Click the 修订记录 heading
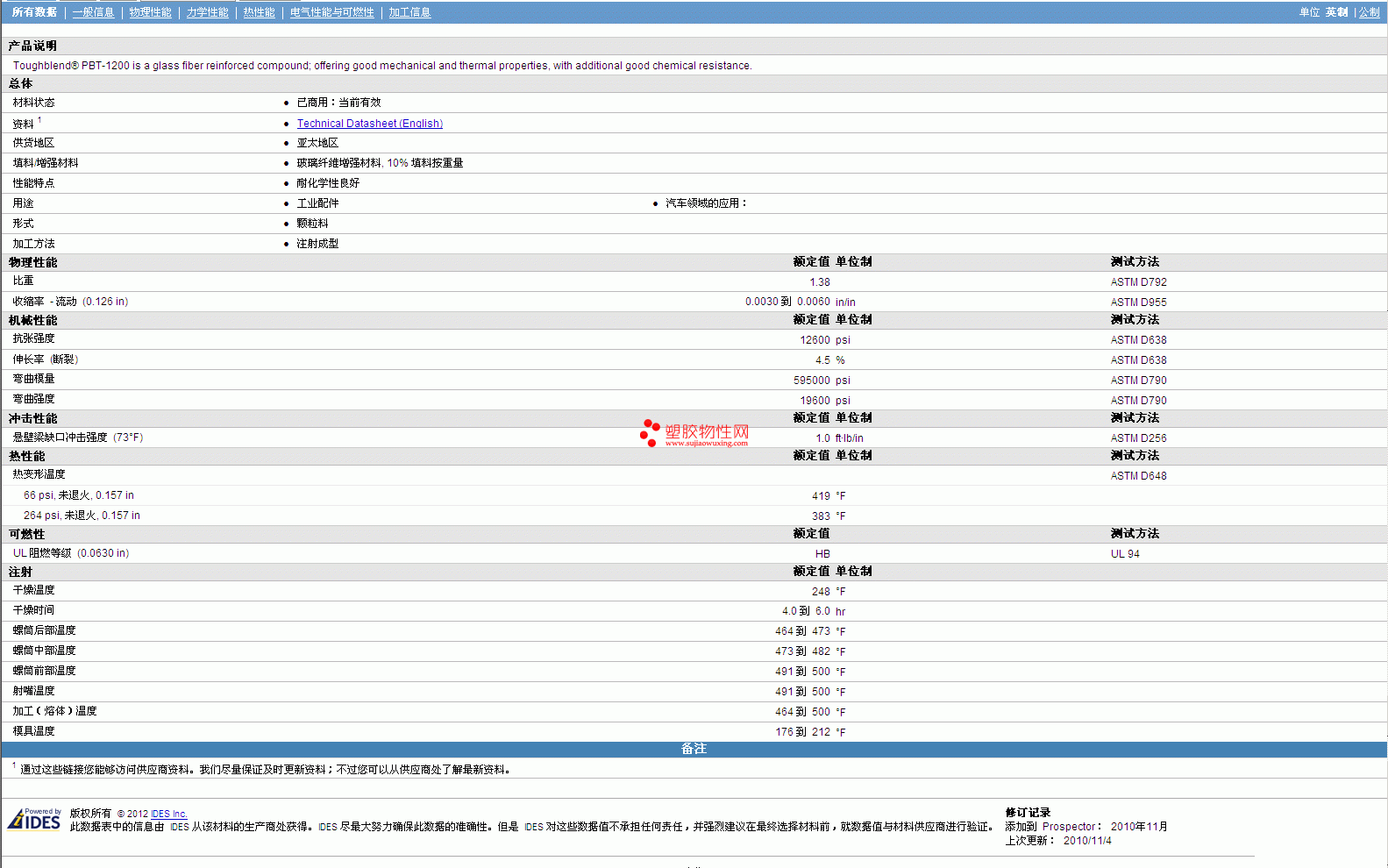Viewport: 1388px width, 868px height. point(1028,813)
